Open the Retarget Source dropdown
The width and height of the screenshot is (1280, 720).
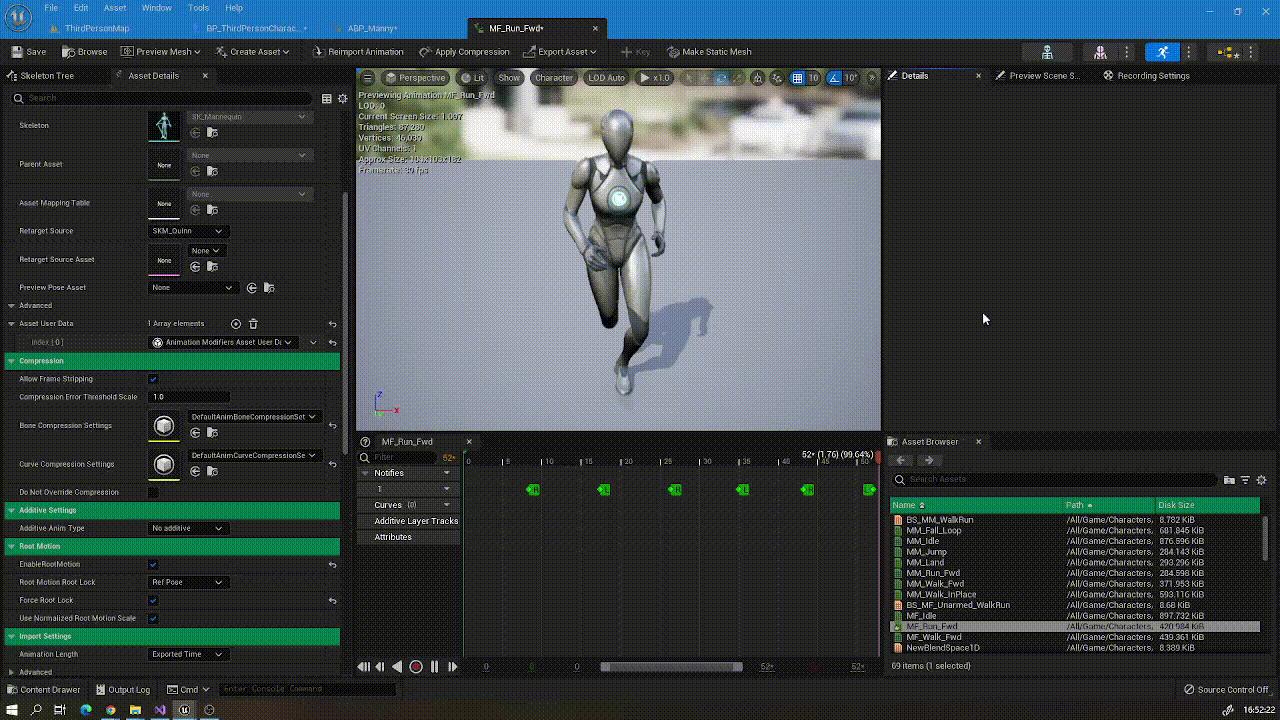click(x=188, y=231)
